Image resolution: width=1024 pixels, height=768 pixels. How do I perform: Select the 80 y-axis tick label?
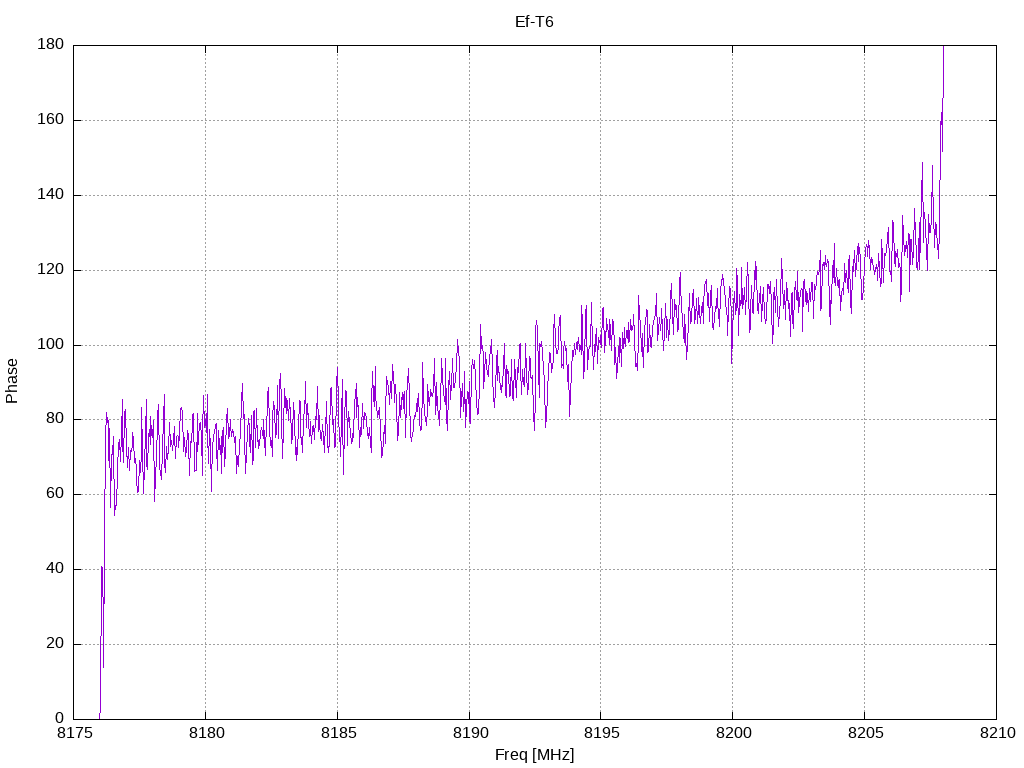[x=55, y=419]
